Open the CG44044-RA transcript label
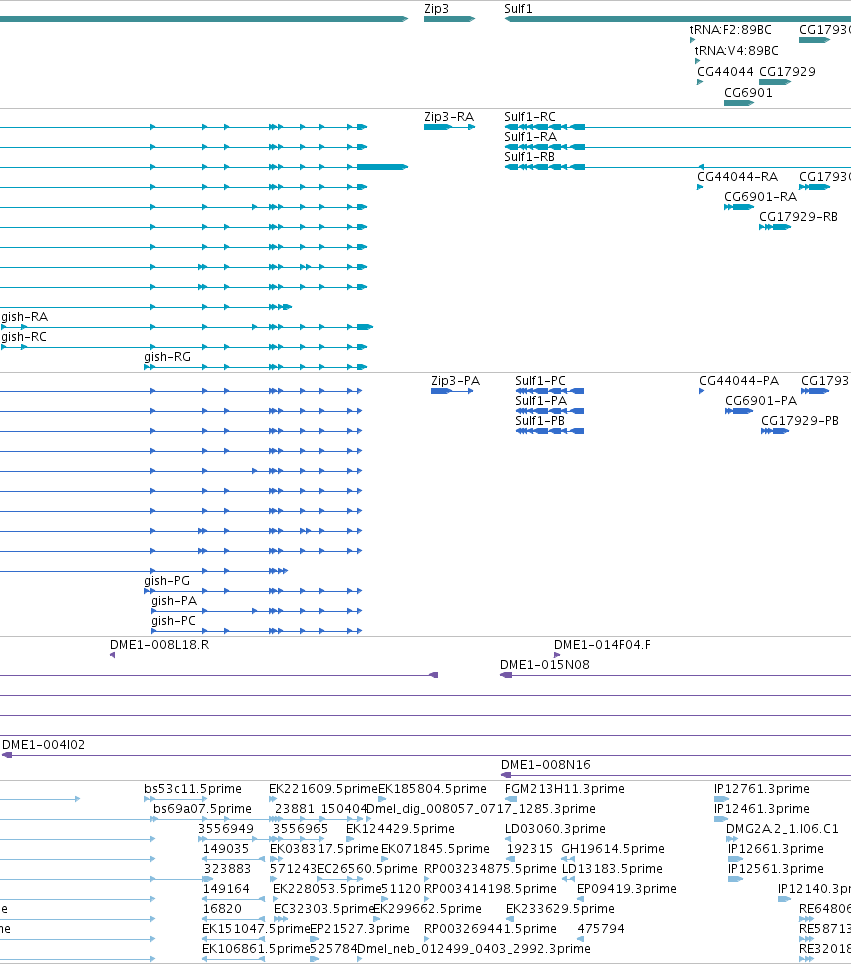The height and width of the screenshot is (964, 851). pos(737,176)
